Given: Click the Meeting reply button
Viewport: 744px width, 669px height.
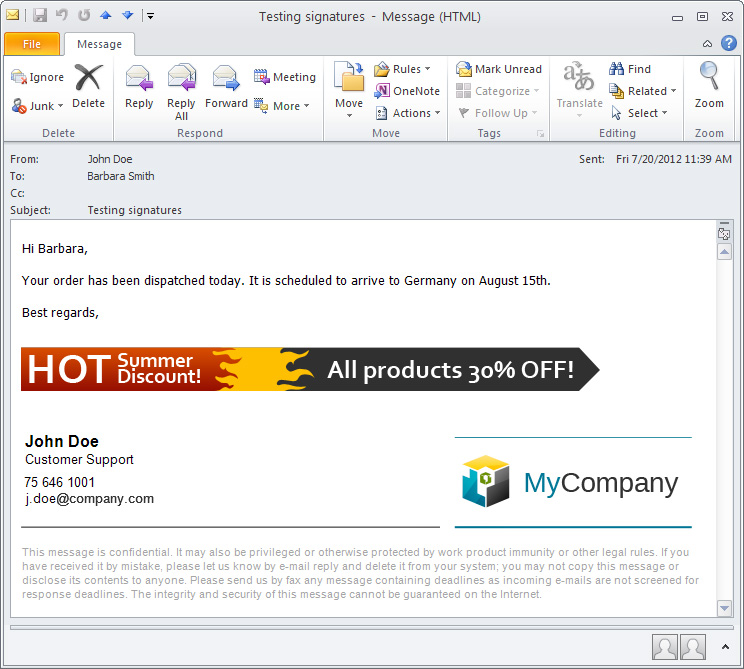Looking at the screenshot, I should tap(285, 77).
